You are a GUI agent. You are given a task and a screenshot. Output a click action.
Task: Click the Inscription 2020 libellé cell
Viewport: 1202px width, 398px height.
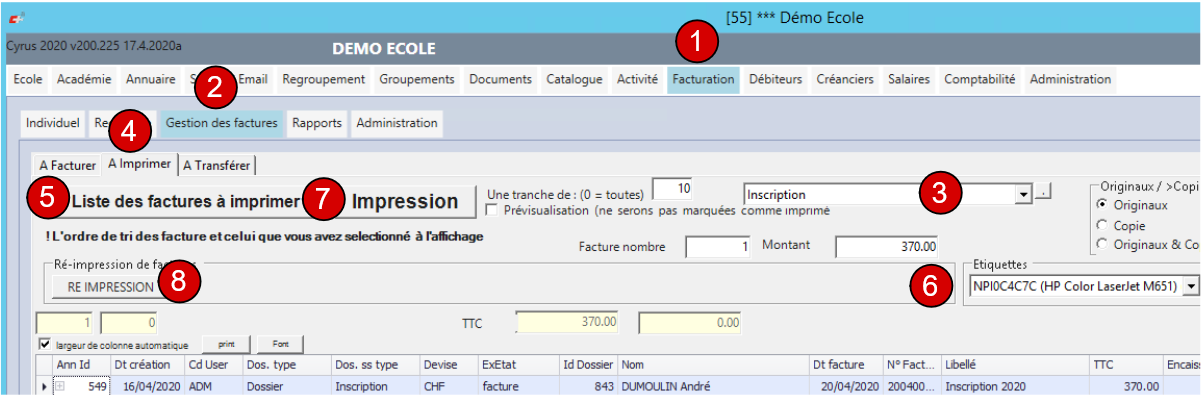point(1015,386)
